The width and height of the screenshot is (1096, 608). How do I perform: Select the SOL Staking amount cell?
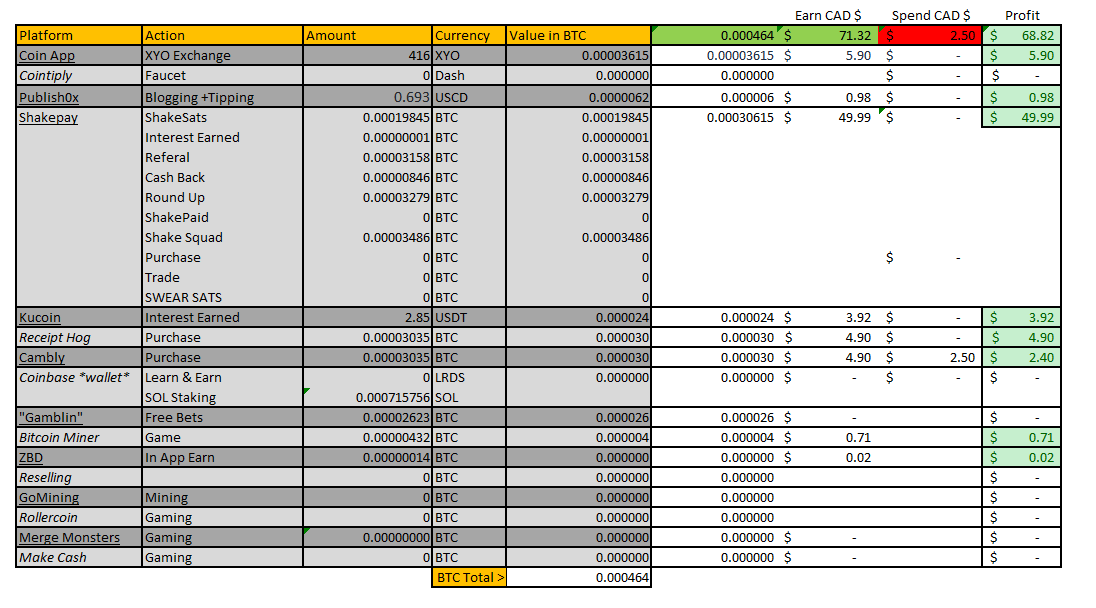pos(368,398)
